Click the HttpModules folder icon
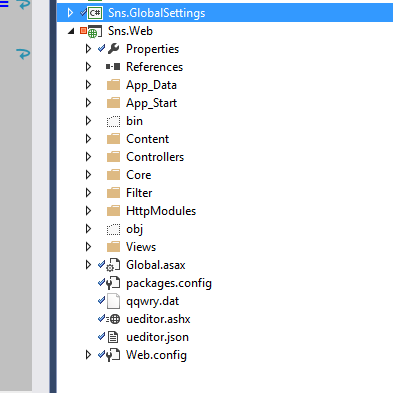The width and height of the screenshot is (393, 393). (x=113, y=211)
